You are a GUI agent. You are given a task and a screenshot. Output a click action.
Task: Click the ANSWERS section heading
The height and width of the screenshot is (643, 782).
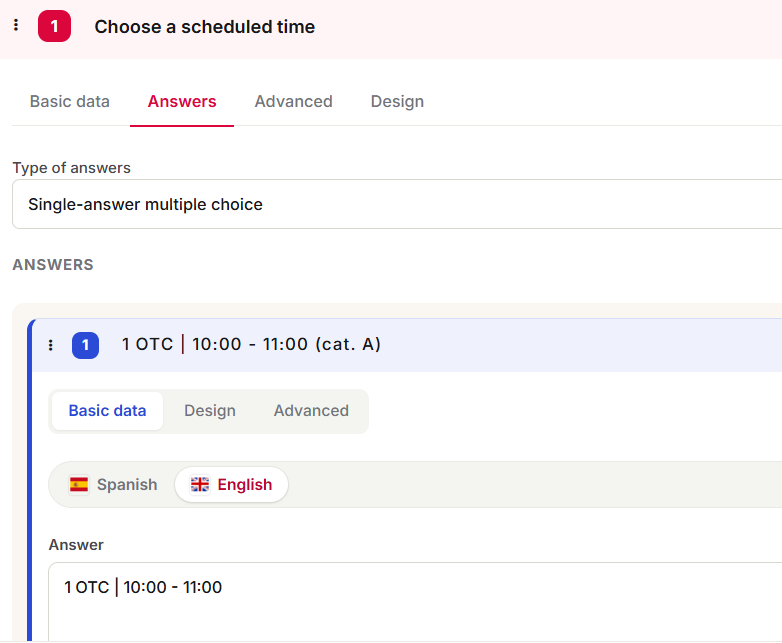pyautogui.click(x=53, y=264)
